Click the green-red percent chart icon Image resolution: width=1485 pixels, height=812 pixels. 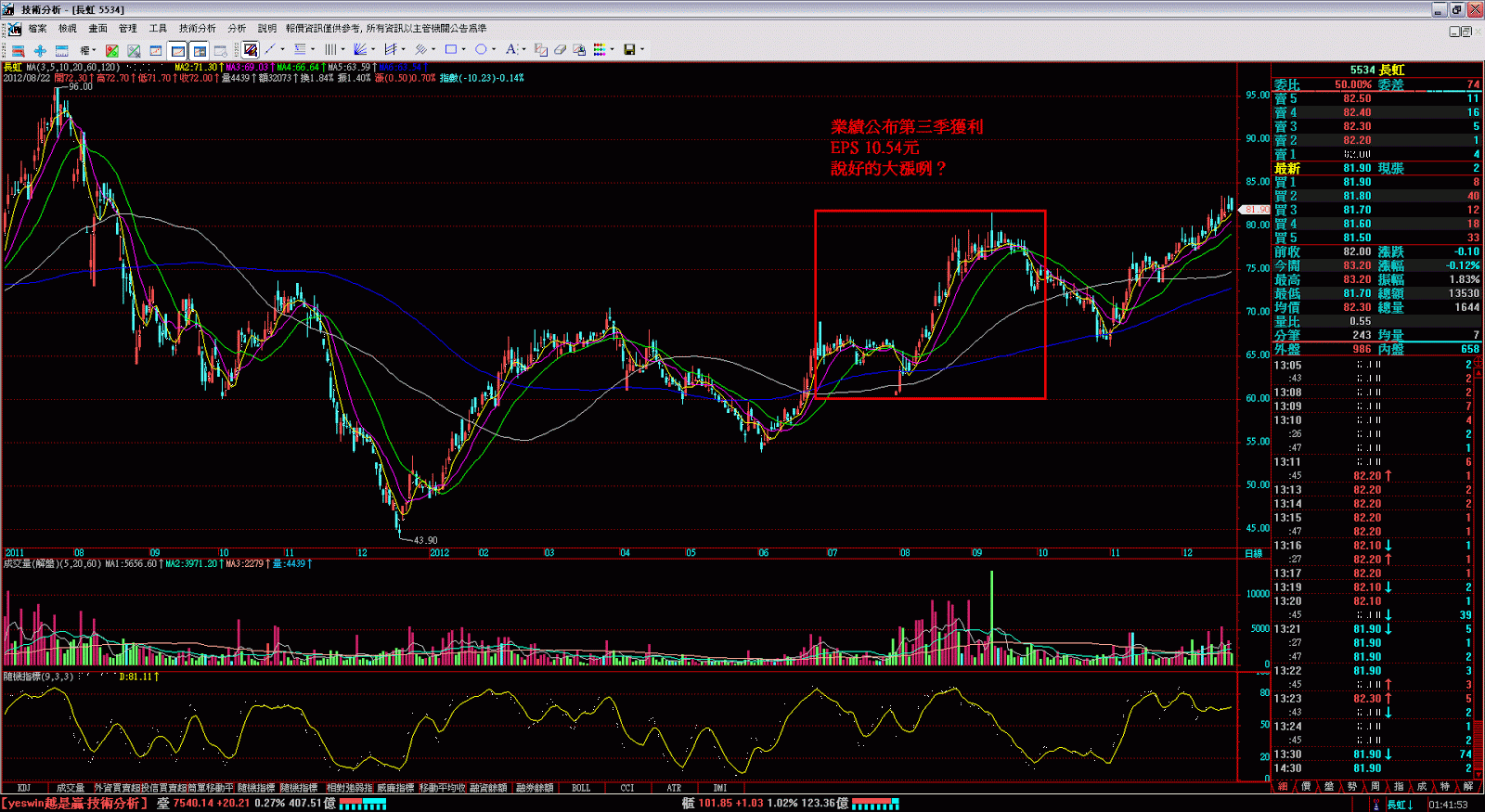(111, 50)
